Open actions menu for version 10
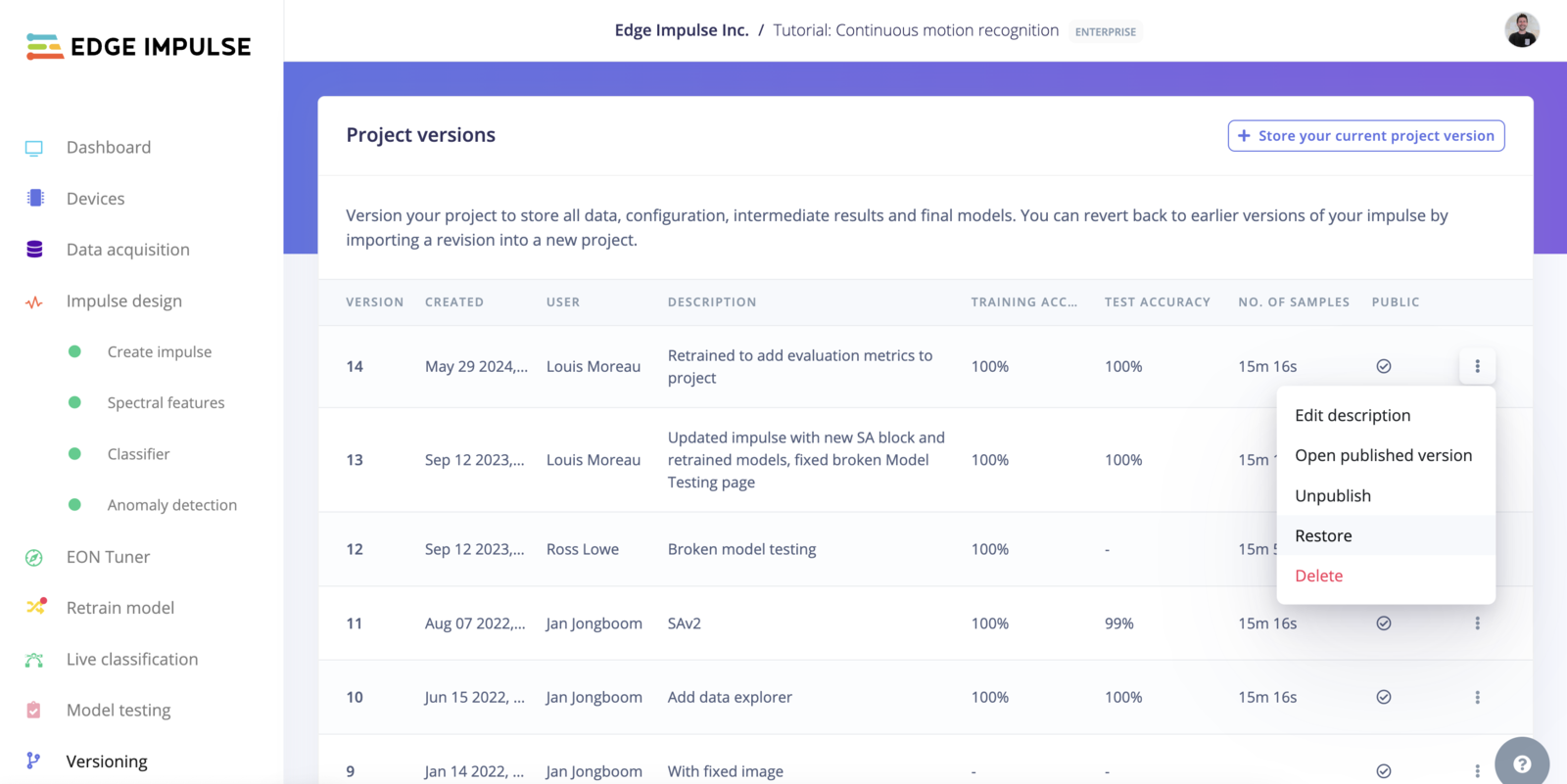This screenshot has height=784, width=1567. [x=1477, y=697]
